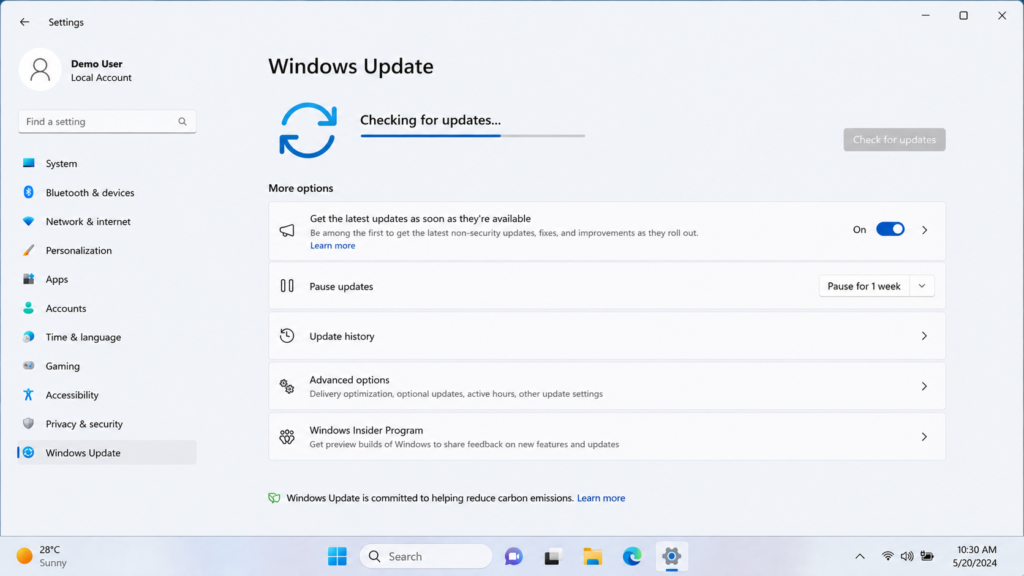
Task: Expand the Pause for 1 week dropdown arrow
Action: coord(921,286)
